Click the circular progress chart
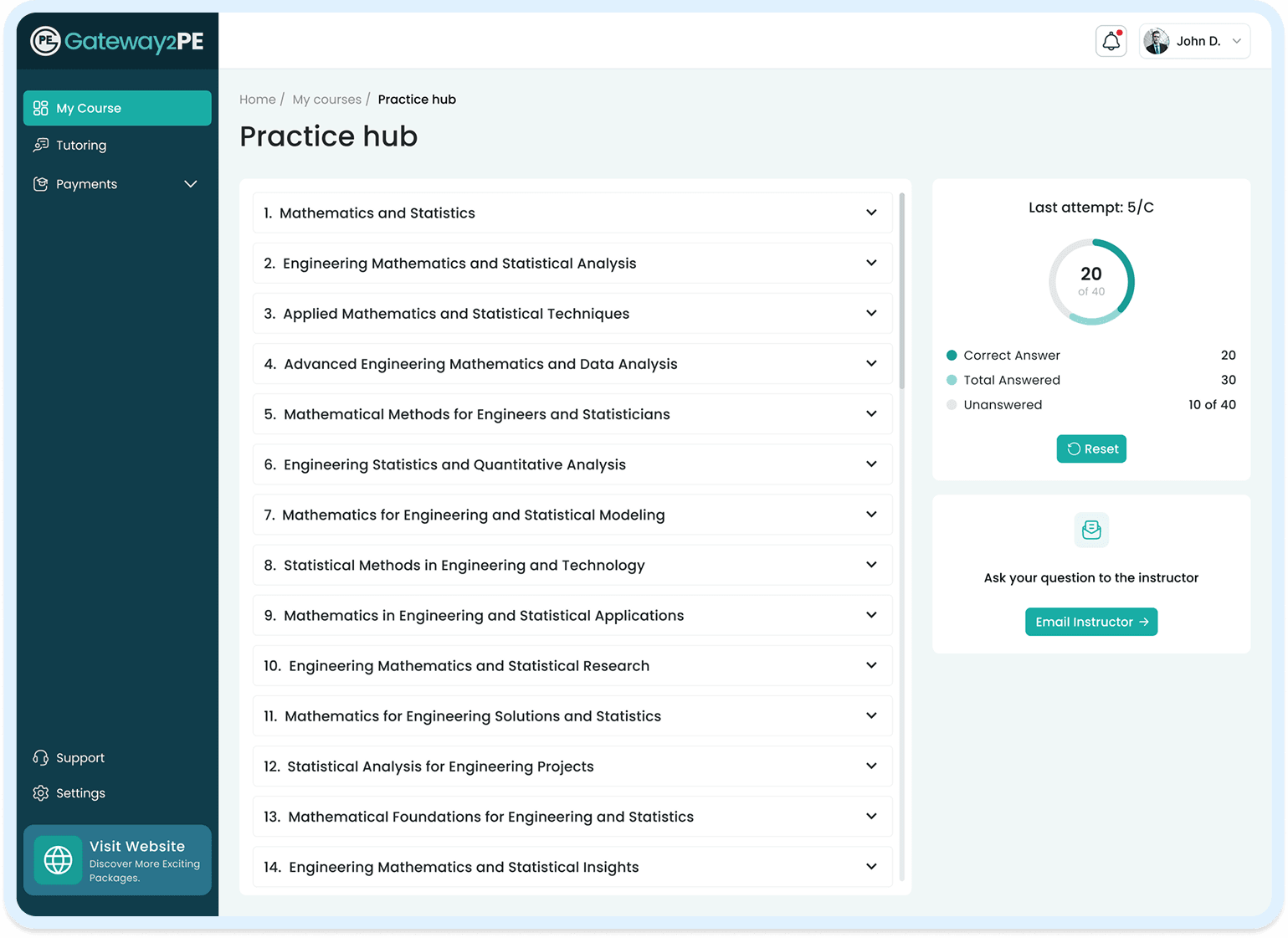The width and height of the screenshot is (1288, 938). [1090, 282]
